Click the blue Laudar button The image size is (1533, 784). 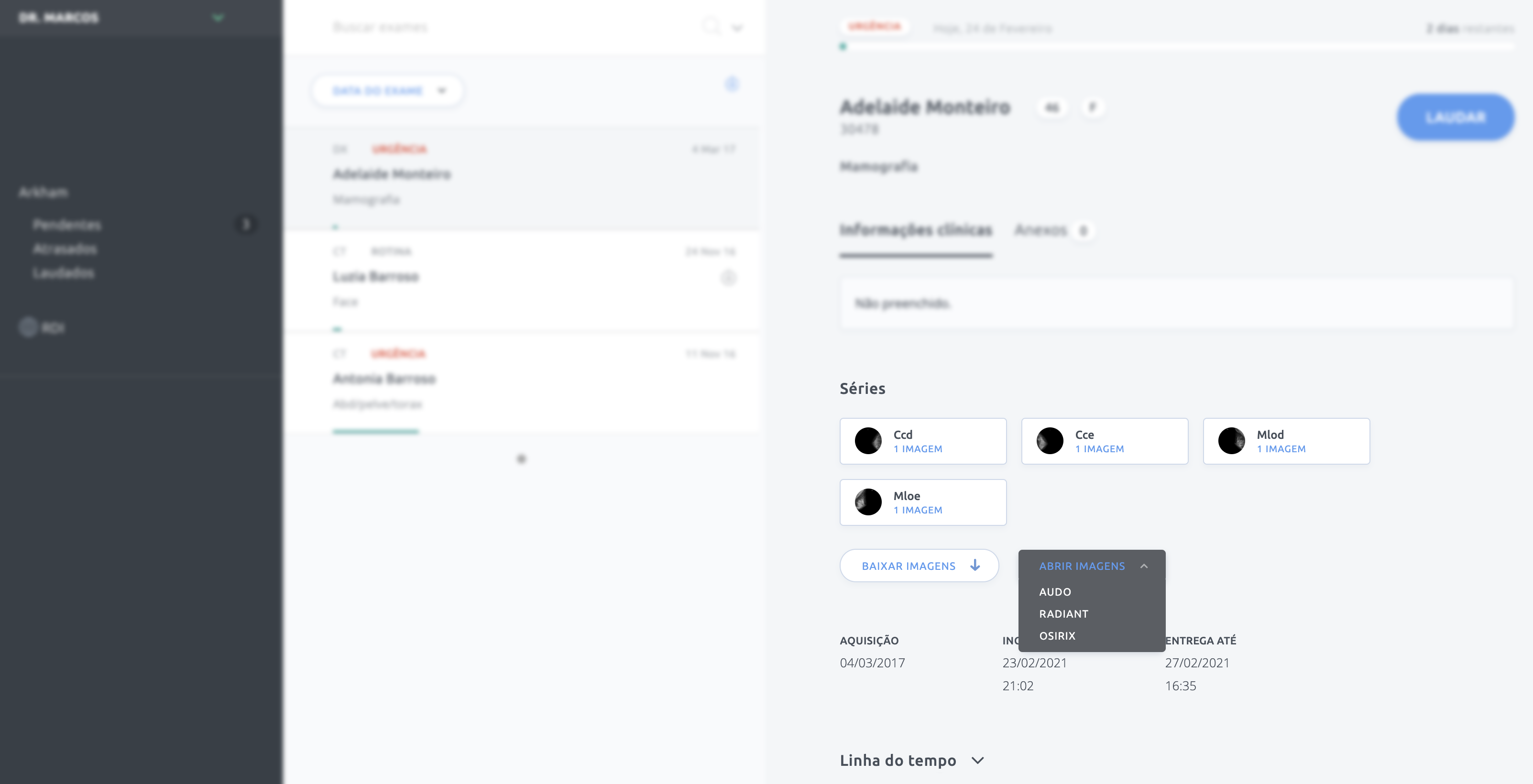click(1455, 117)
